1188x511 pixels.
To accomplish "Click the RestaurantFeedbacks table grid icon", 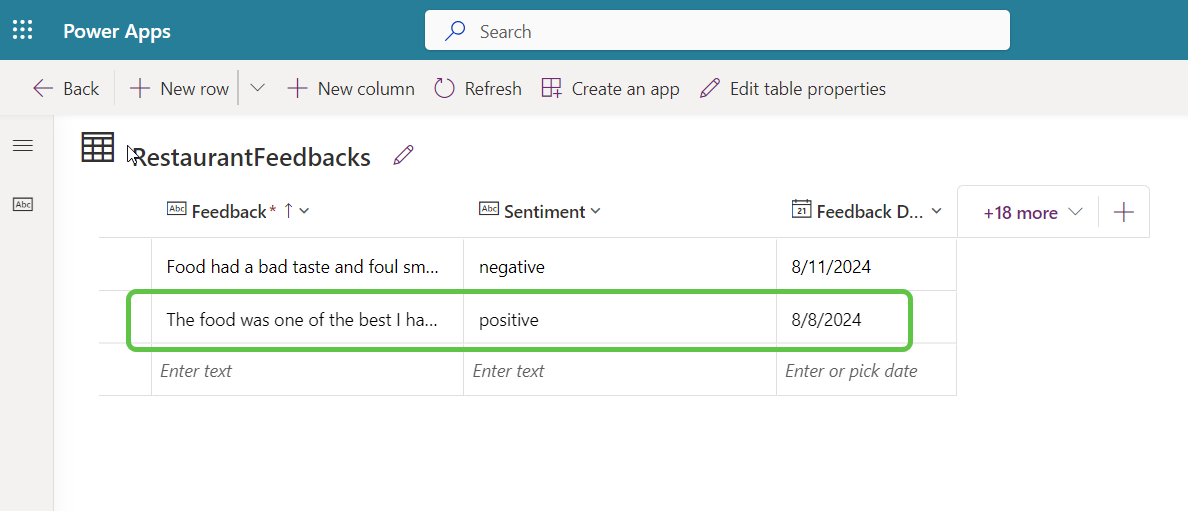I will click(x=98, y=148).
